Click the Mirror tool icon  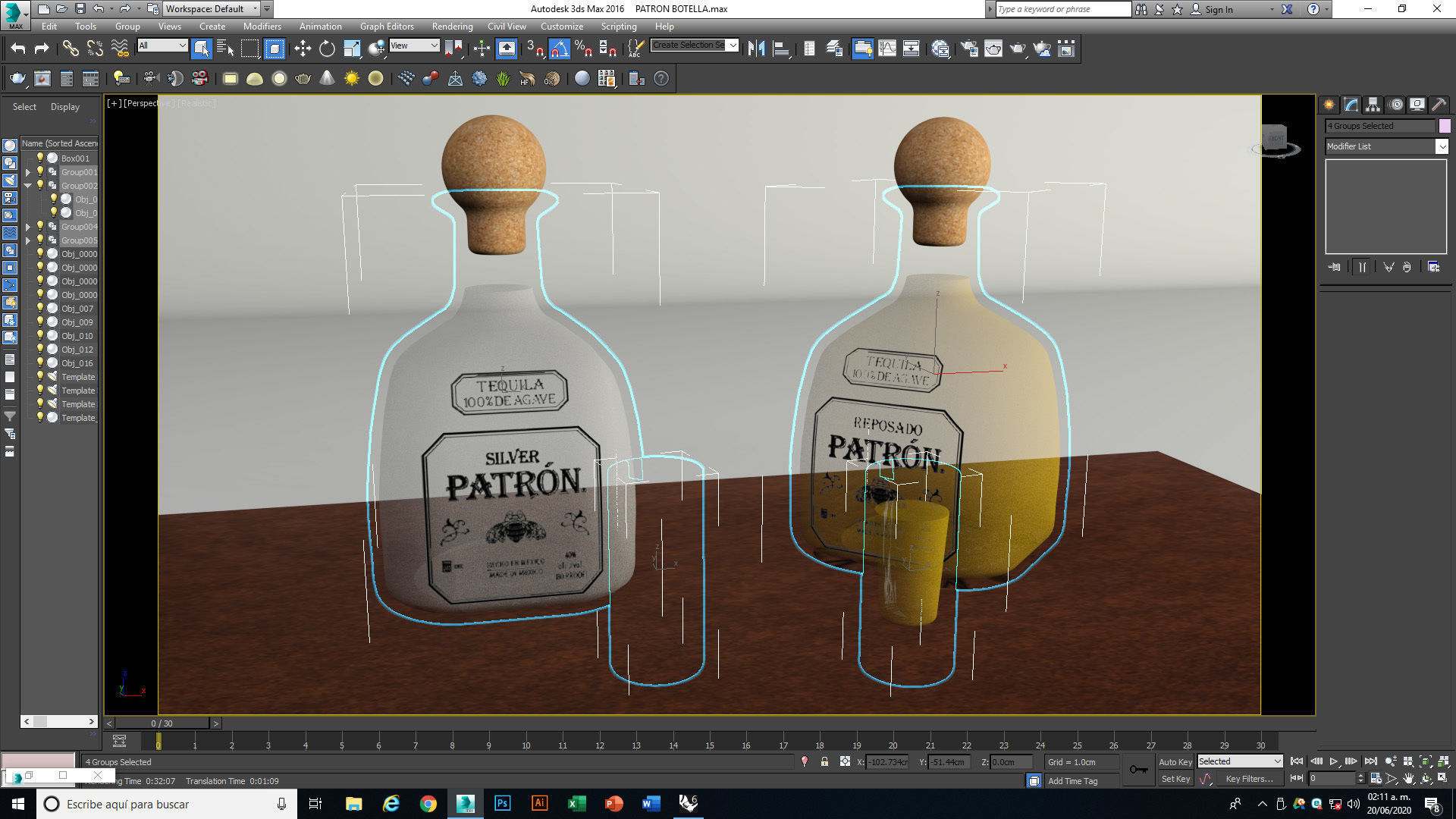(756, 49)
